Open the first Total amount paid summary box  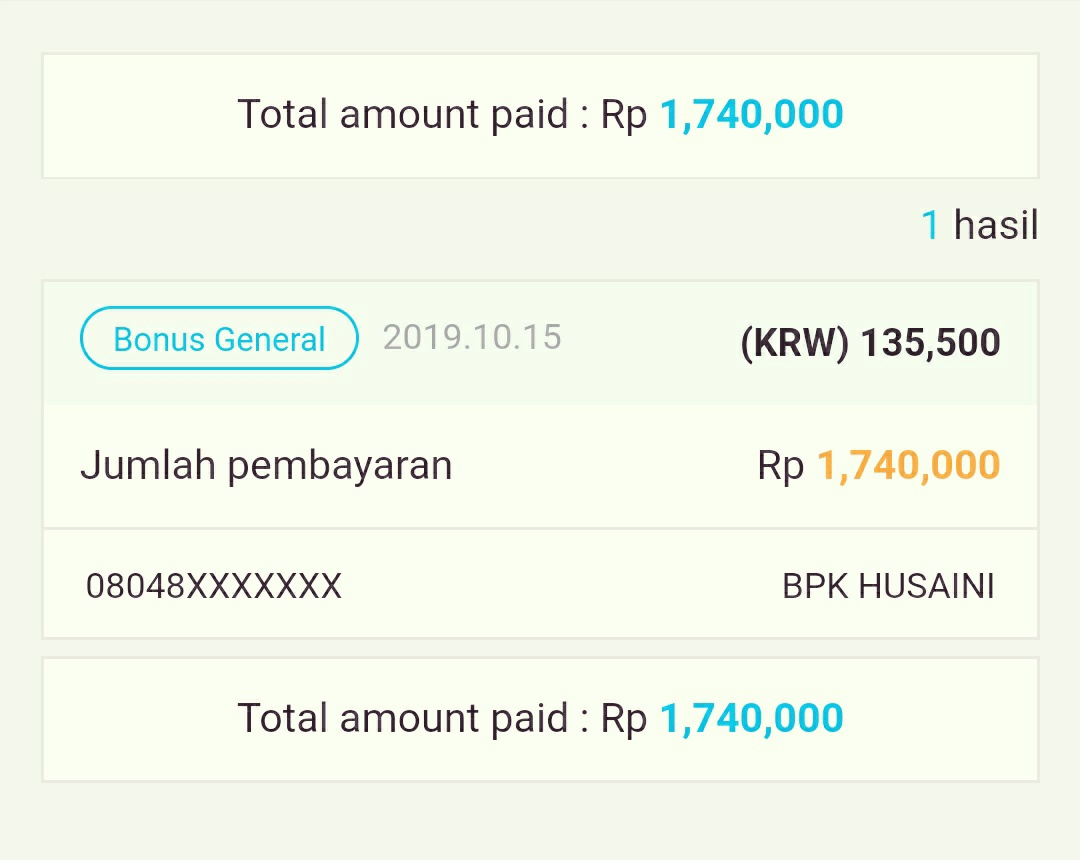tap(540, 115)
